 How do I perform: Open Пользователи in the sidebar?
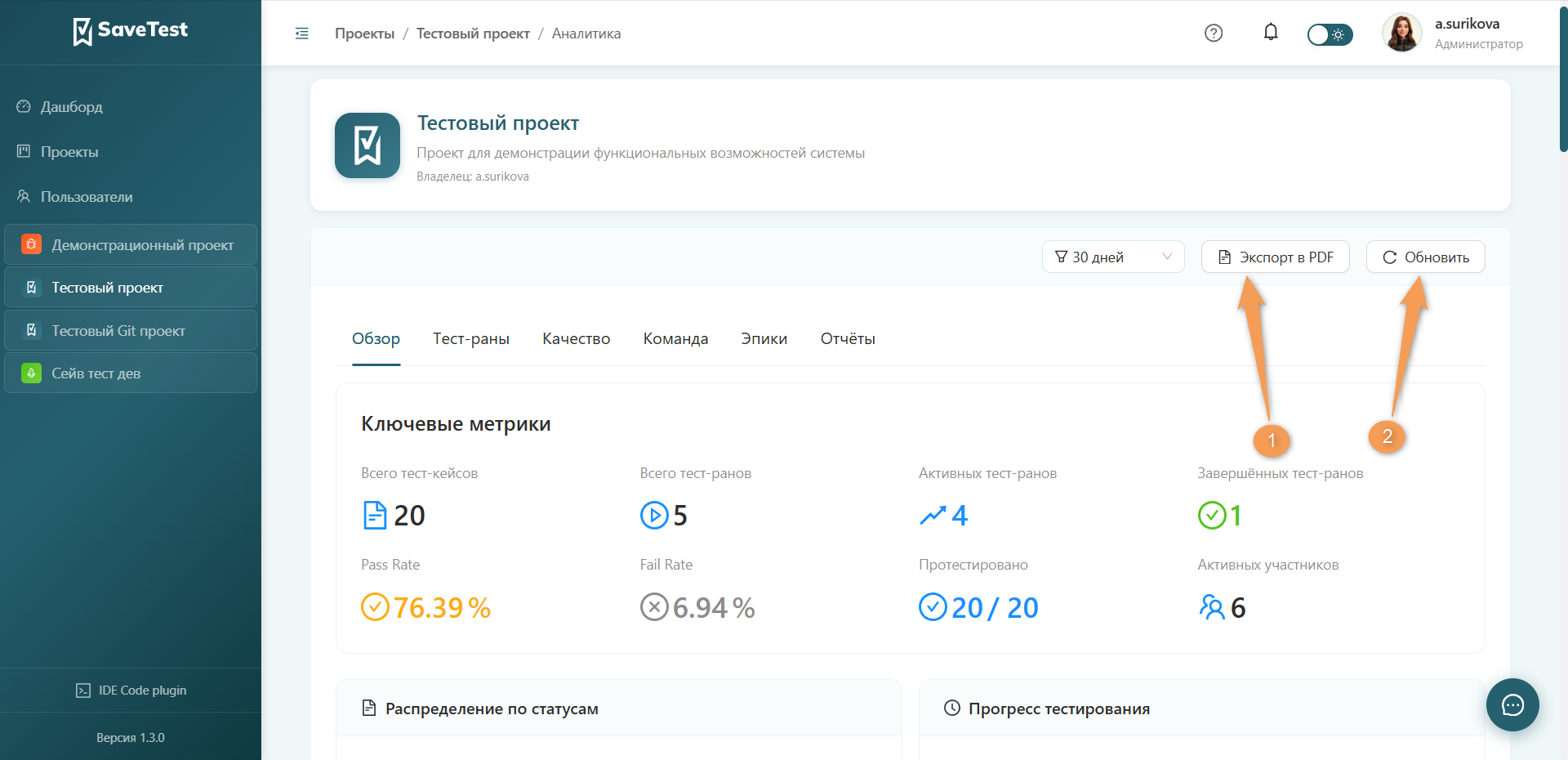[131, 197]
